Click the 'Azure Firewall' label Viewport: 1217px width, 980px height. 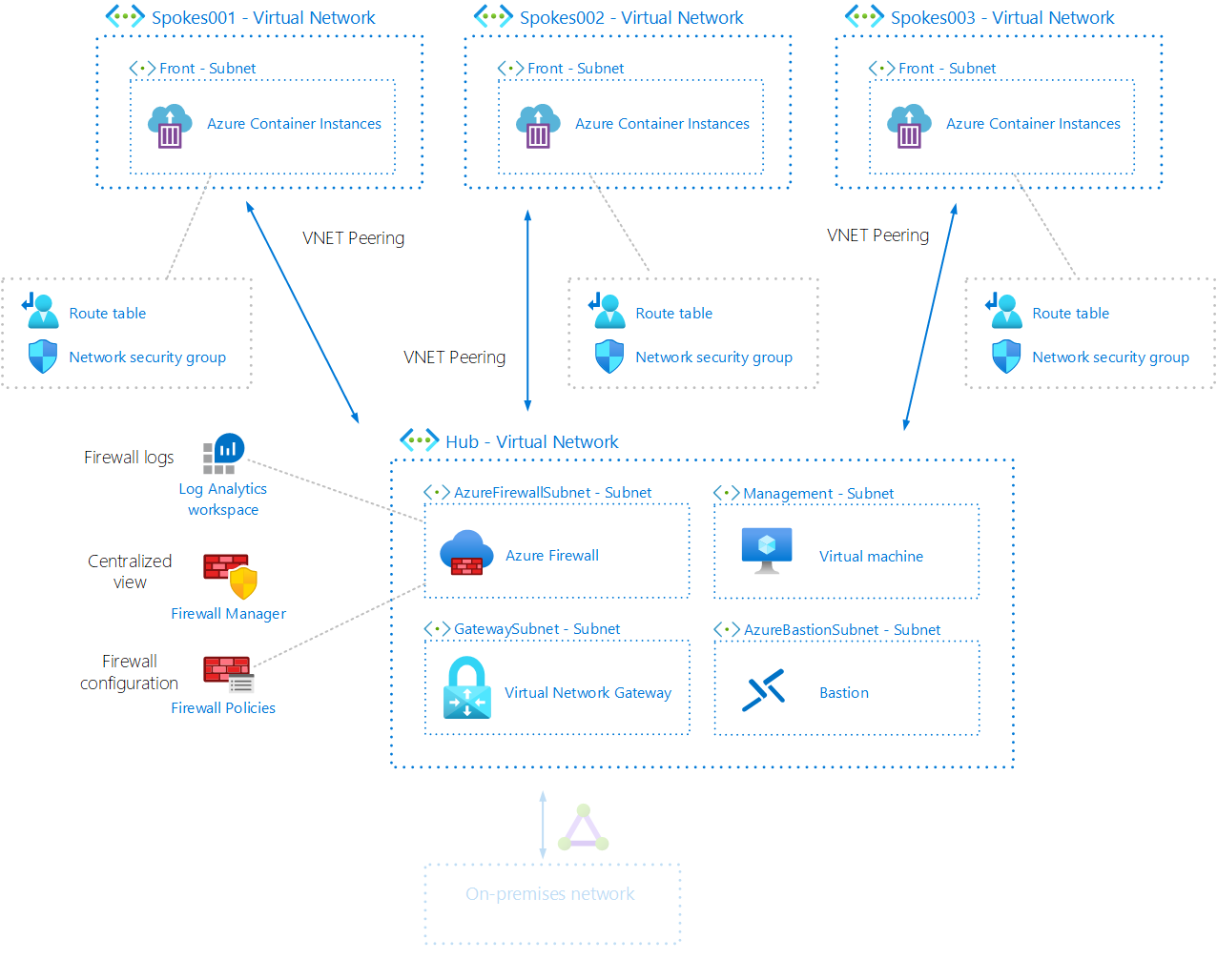(x=552, y=556)
